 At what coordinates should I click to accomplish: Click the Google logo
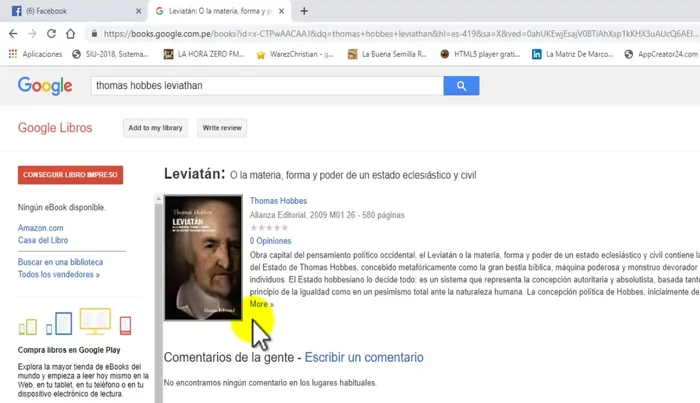[x=45, y=85]
